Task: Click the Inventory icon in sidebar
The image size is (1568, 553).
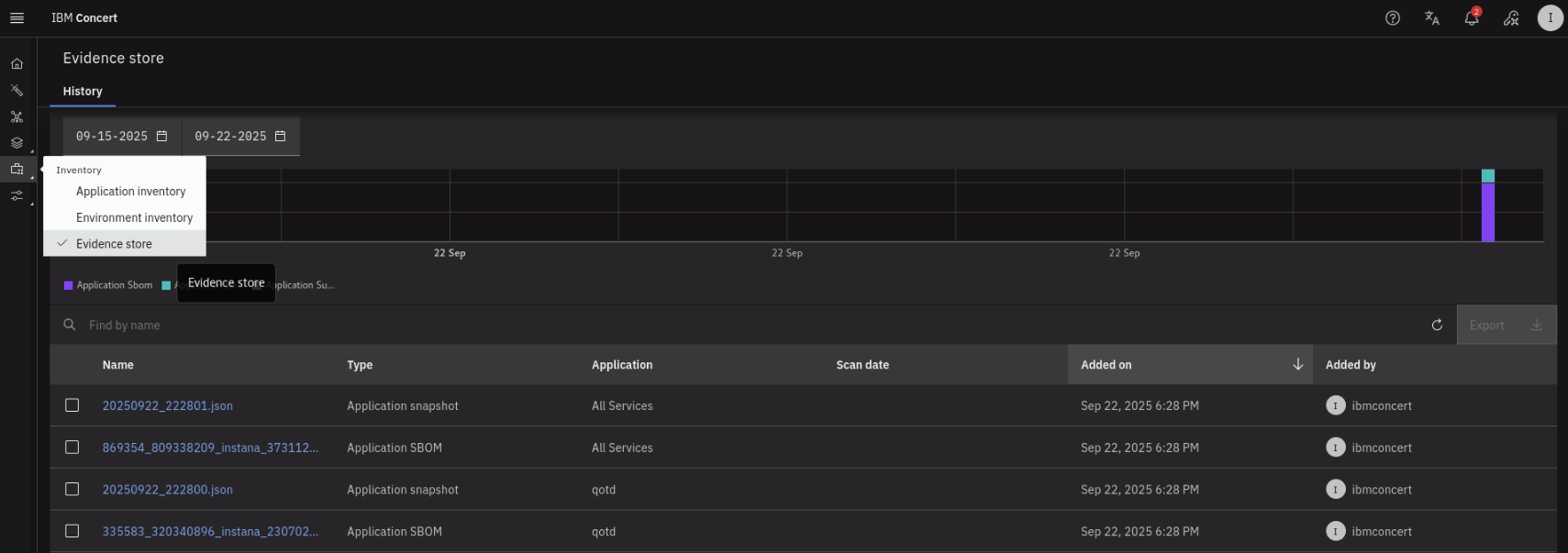Action: (17, 170)
